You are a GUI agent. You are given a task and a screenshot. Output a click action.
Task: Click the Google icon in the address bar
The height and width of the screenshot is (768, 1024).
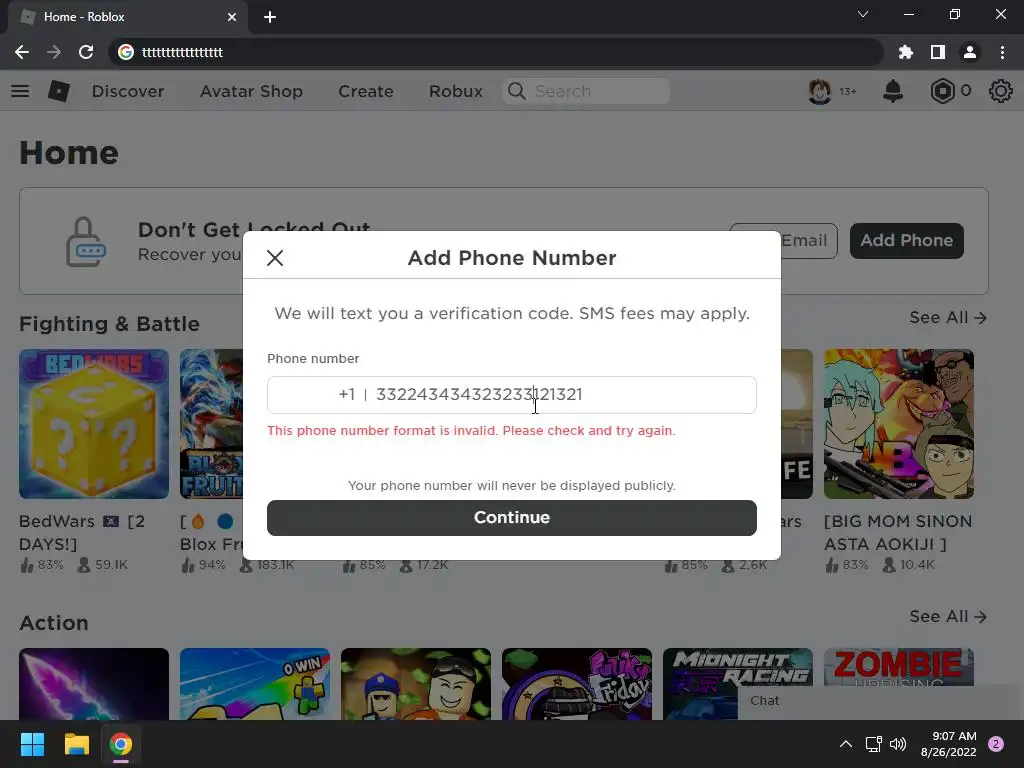[x=126, y=52]
